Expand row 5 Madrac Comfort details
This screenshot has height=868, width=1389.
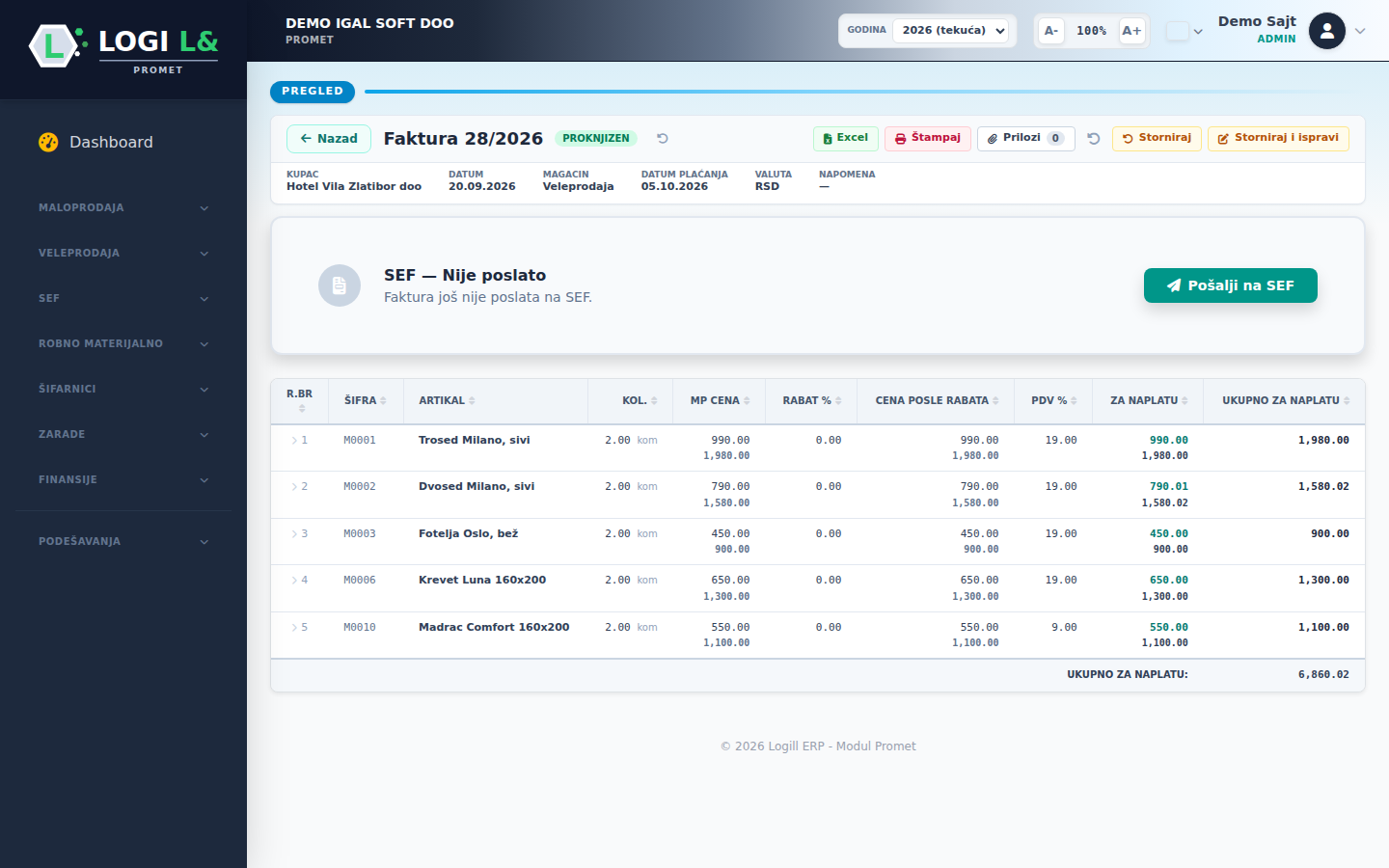click(x=294, y=628)
